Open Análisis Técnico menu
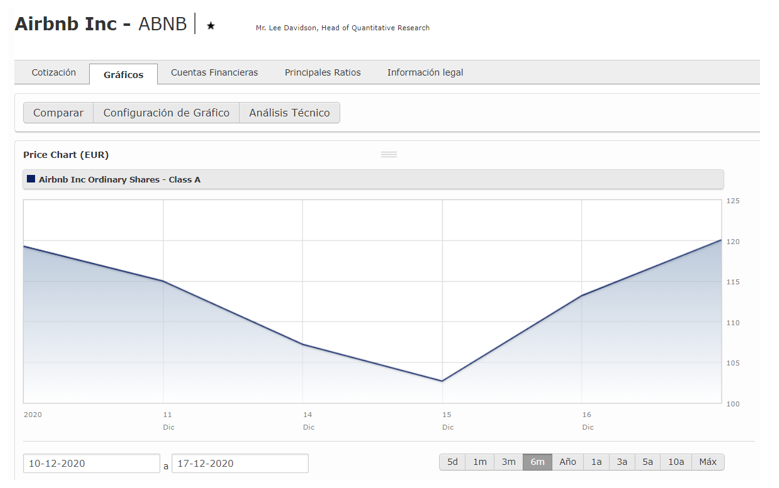This screenshot has height=488, width=779. click(x=289, y=113)
